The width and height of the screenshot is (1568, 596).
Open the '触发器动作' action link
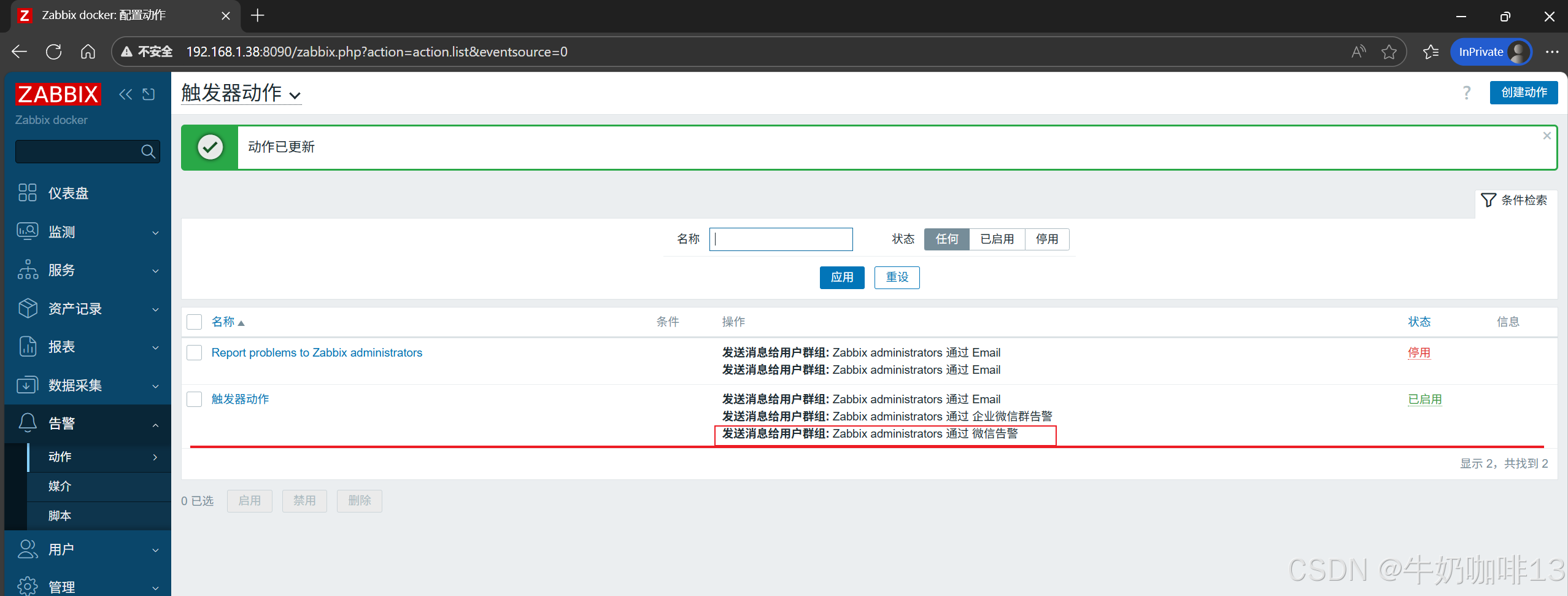coord(240,399)
